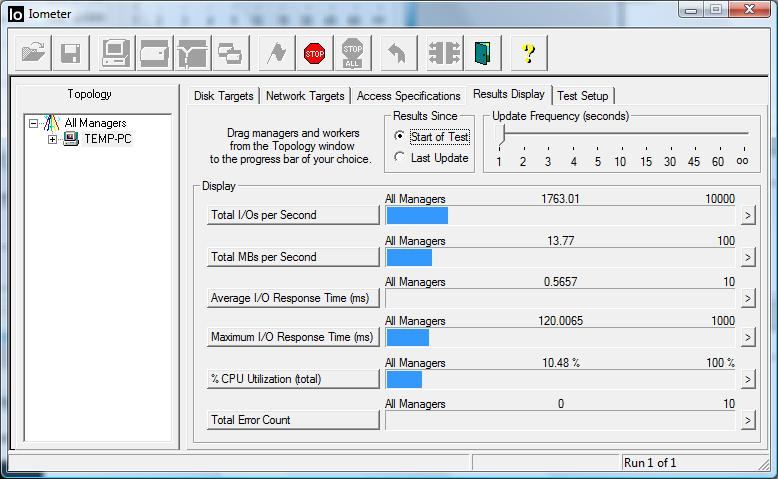778x479 pixels.
Task: Collapse the All Managers tree node
Action: tap(33, 123)
